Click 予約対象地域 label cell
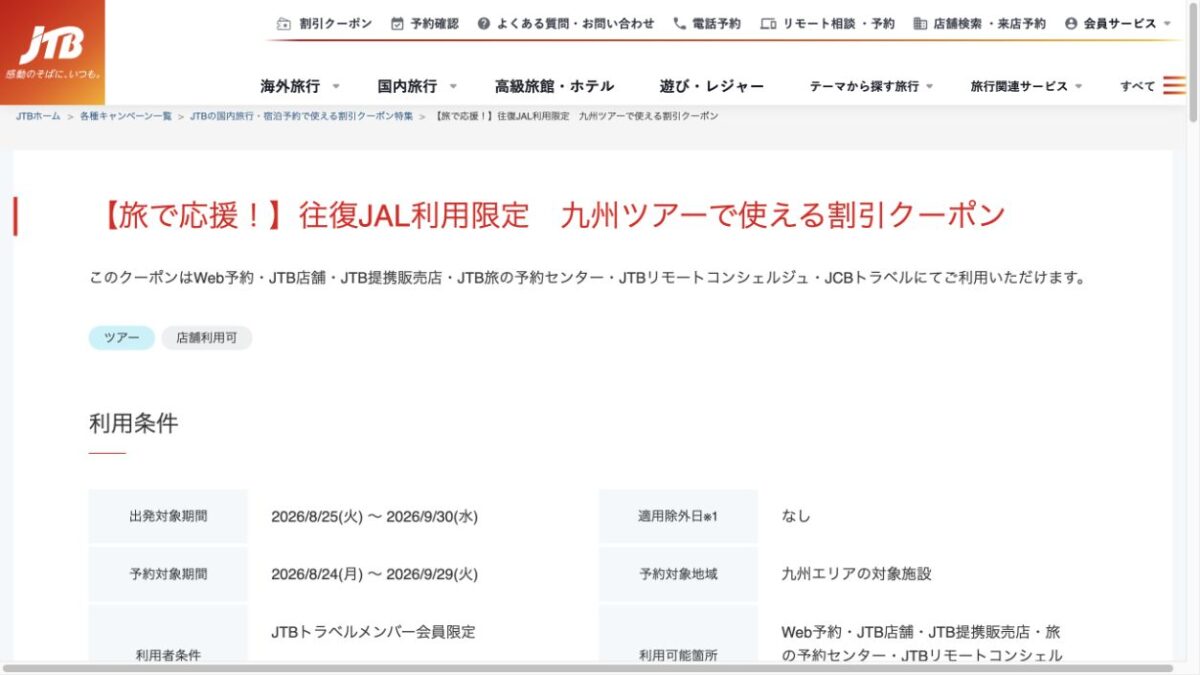 (x=678, y=574)
